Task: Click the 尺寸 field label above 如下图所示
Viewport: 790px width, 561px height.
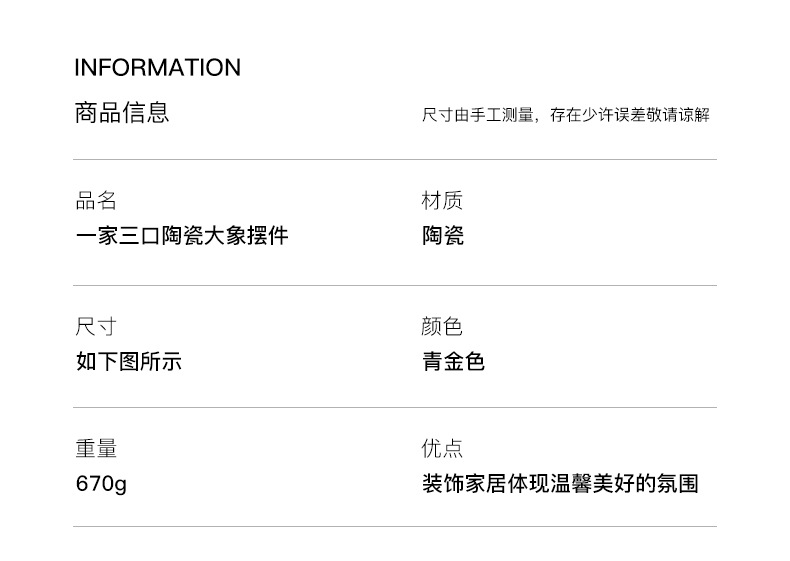Action: (x=96, y=326)
